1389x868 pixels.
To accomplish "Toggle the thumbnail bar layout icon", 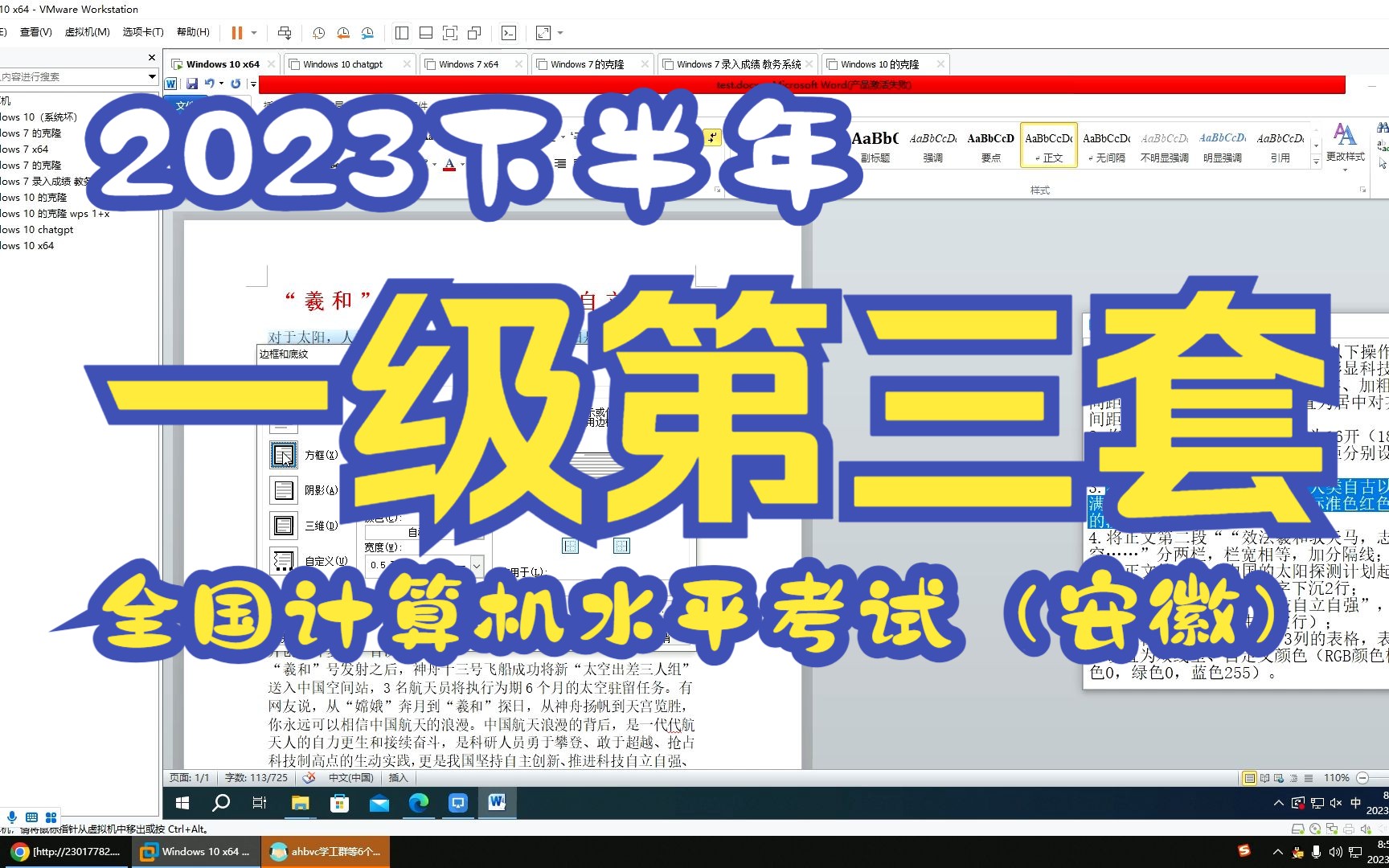I will (x=426, y=33).
